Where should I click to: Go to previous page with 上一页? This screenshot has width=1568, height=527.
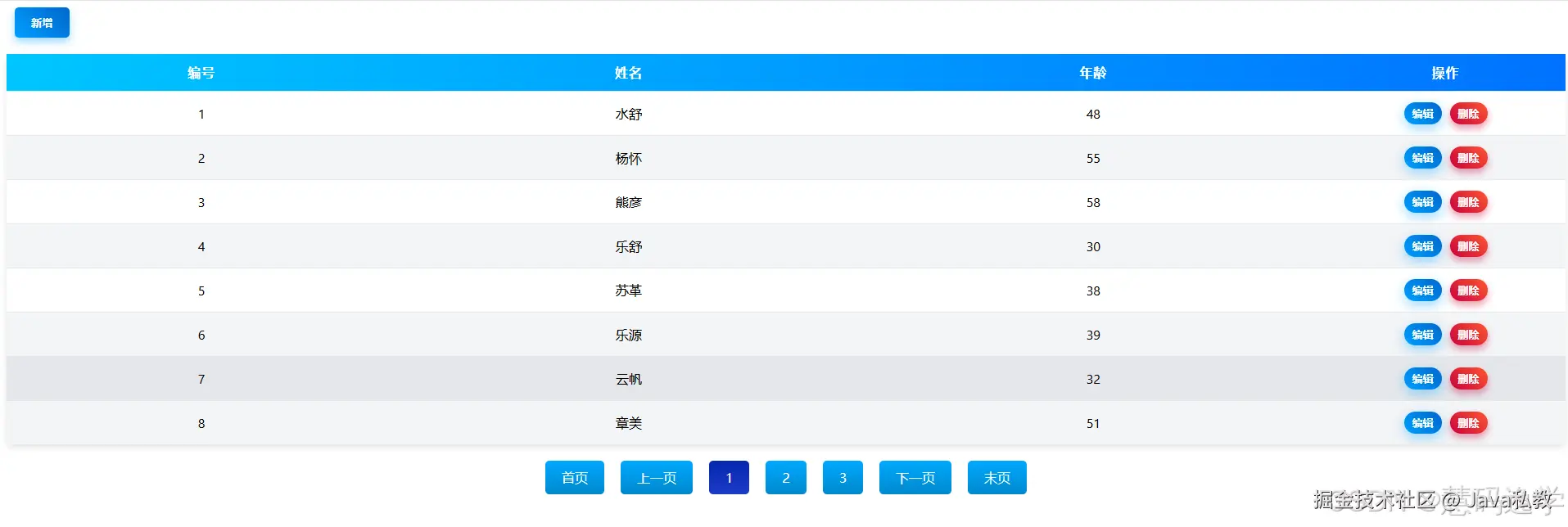click(x=657, y=478)
